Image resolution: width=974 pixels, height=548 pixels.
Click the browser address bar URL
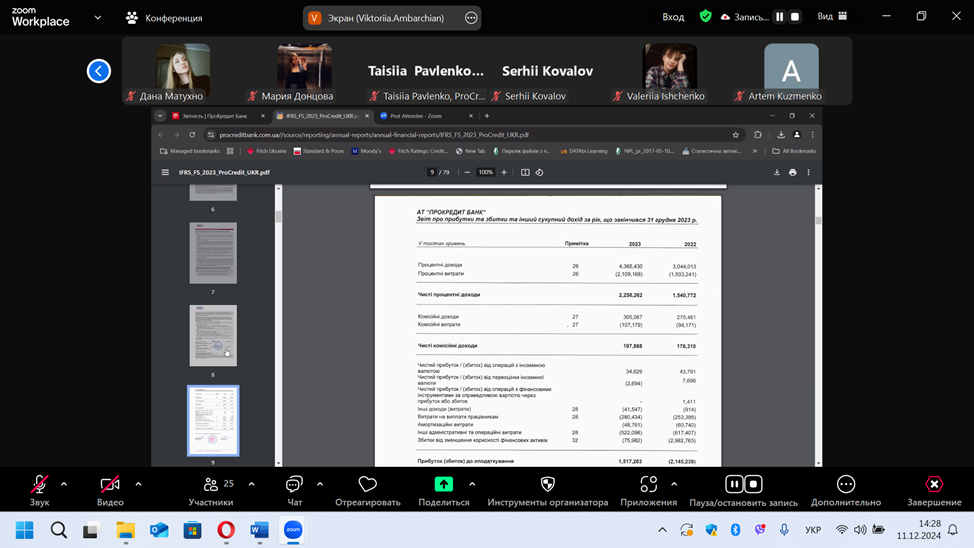click(374, 135)
